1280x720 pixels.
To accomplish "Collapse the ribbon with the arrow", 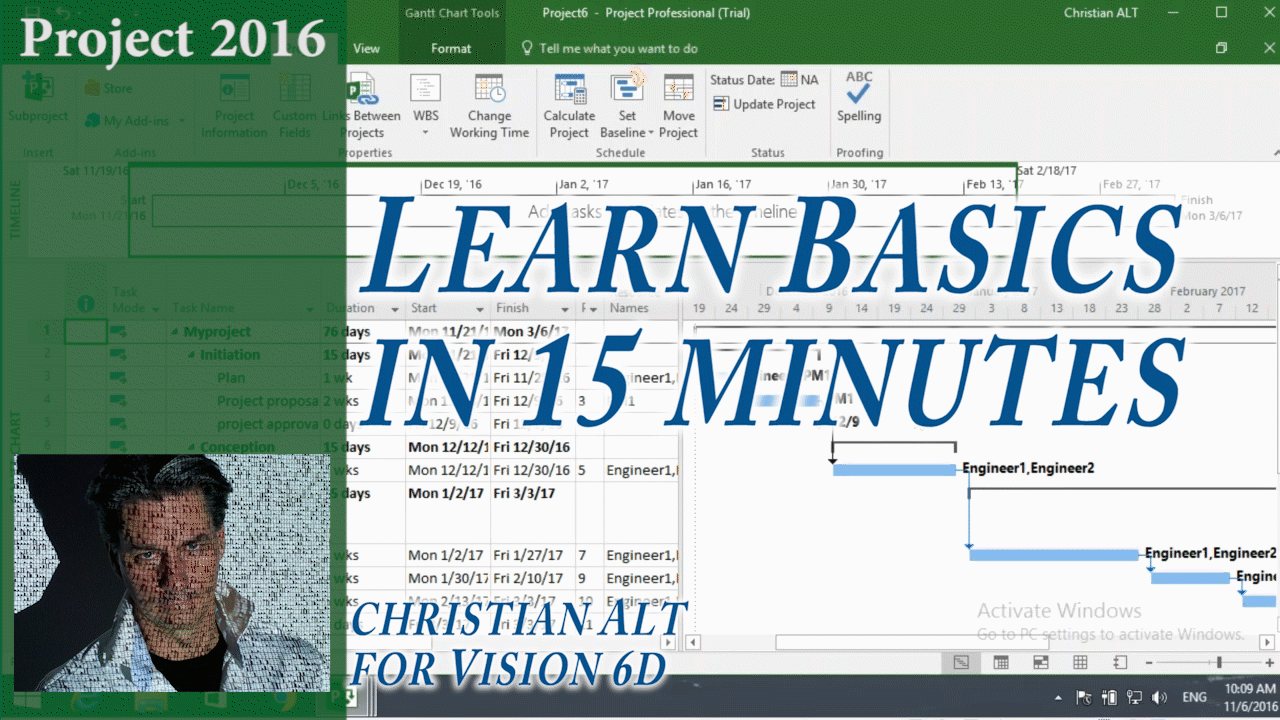I will tap(1275, 153).
